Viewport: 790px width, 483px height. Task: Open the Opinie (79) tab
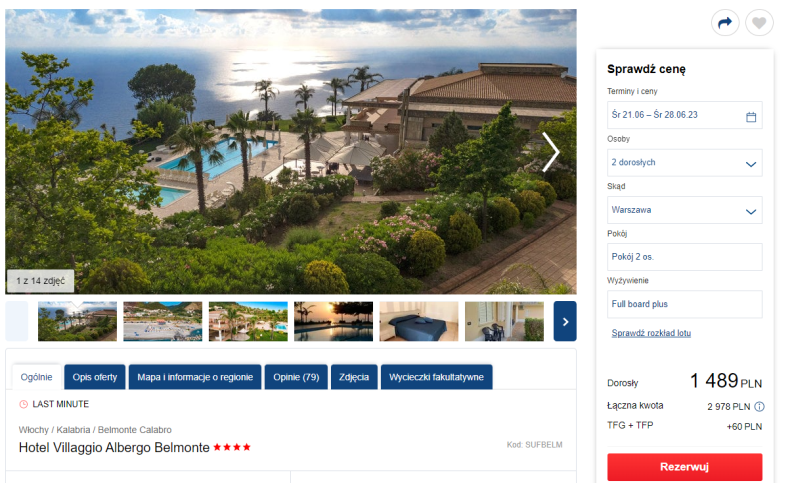(x=296, y=377)
